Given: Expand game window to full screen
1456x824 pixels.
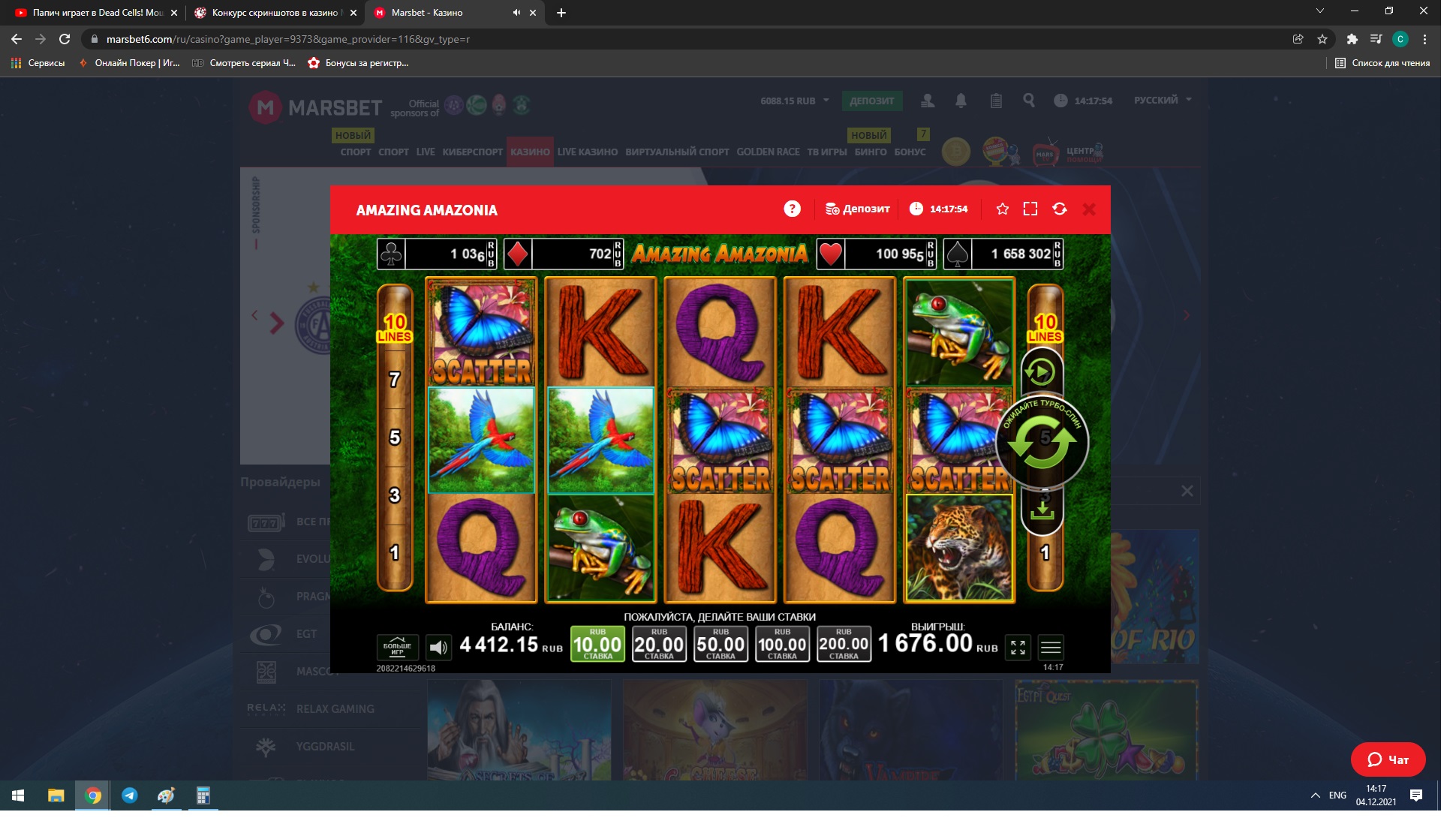Looking at the screenshot, I should tap(1030, 209).
